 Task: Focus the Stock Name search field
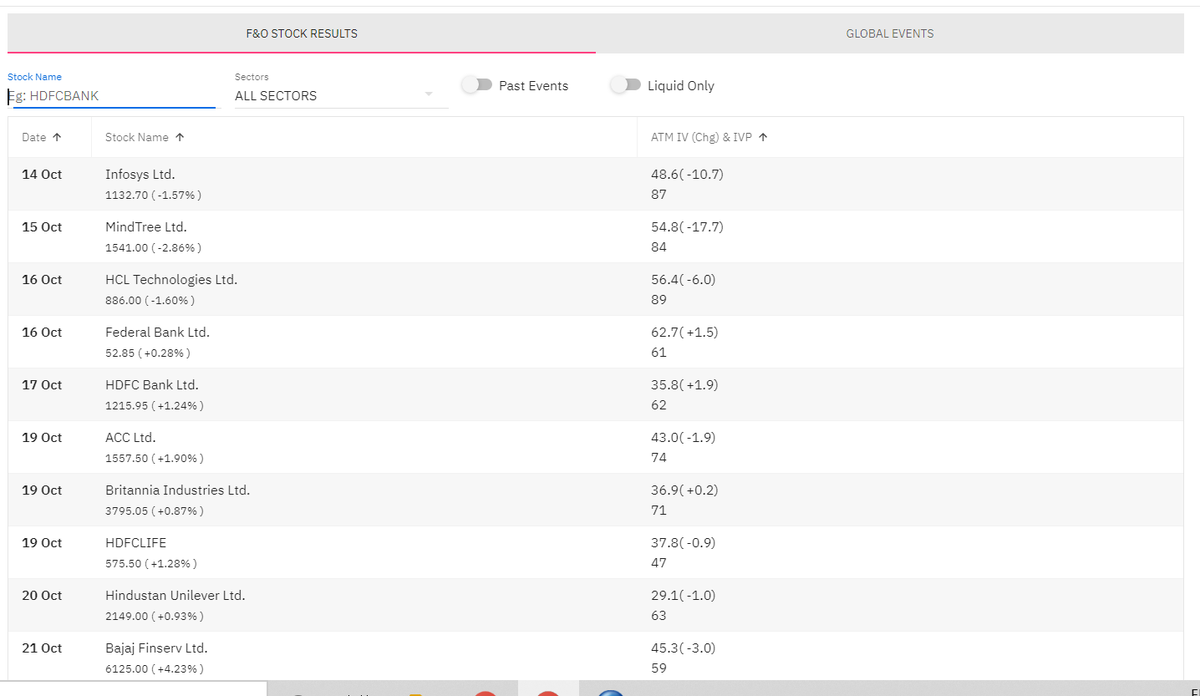[x=111, y=96]
